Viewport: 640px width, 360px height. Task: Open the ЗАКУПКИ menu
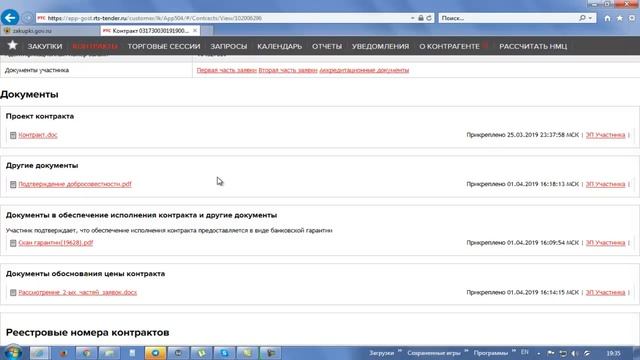pyautogui.click(x=45, y=47)
